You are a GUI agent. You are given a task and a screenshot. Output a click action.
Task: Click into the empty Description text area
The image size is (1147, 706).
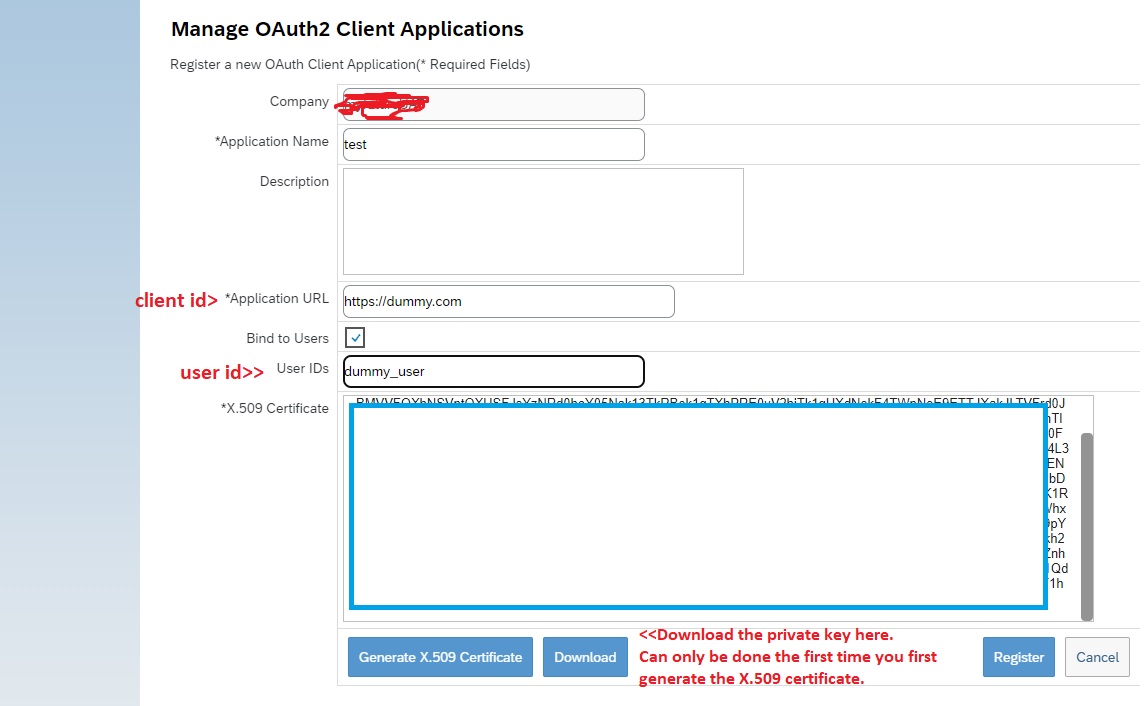click(543, 221)
